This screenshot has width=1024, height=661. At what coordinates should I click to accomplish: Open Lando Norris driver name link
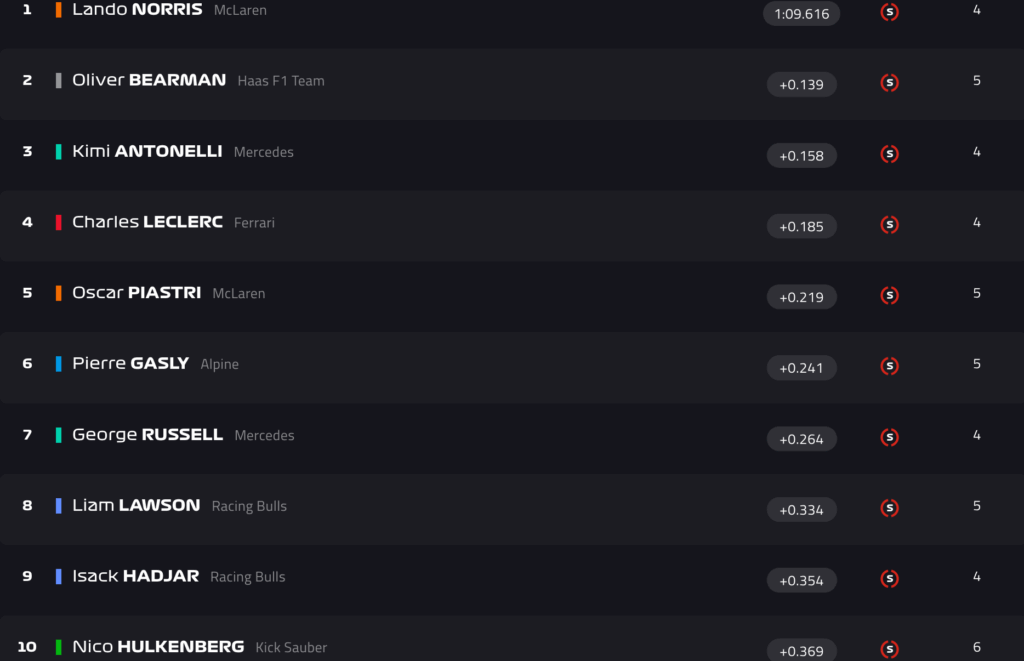point(137,10)
